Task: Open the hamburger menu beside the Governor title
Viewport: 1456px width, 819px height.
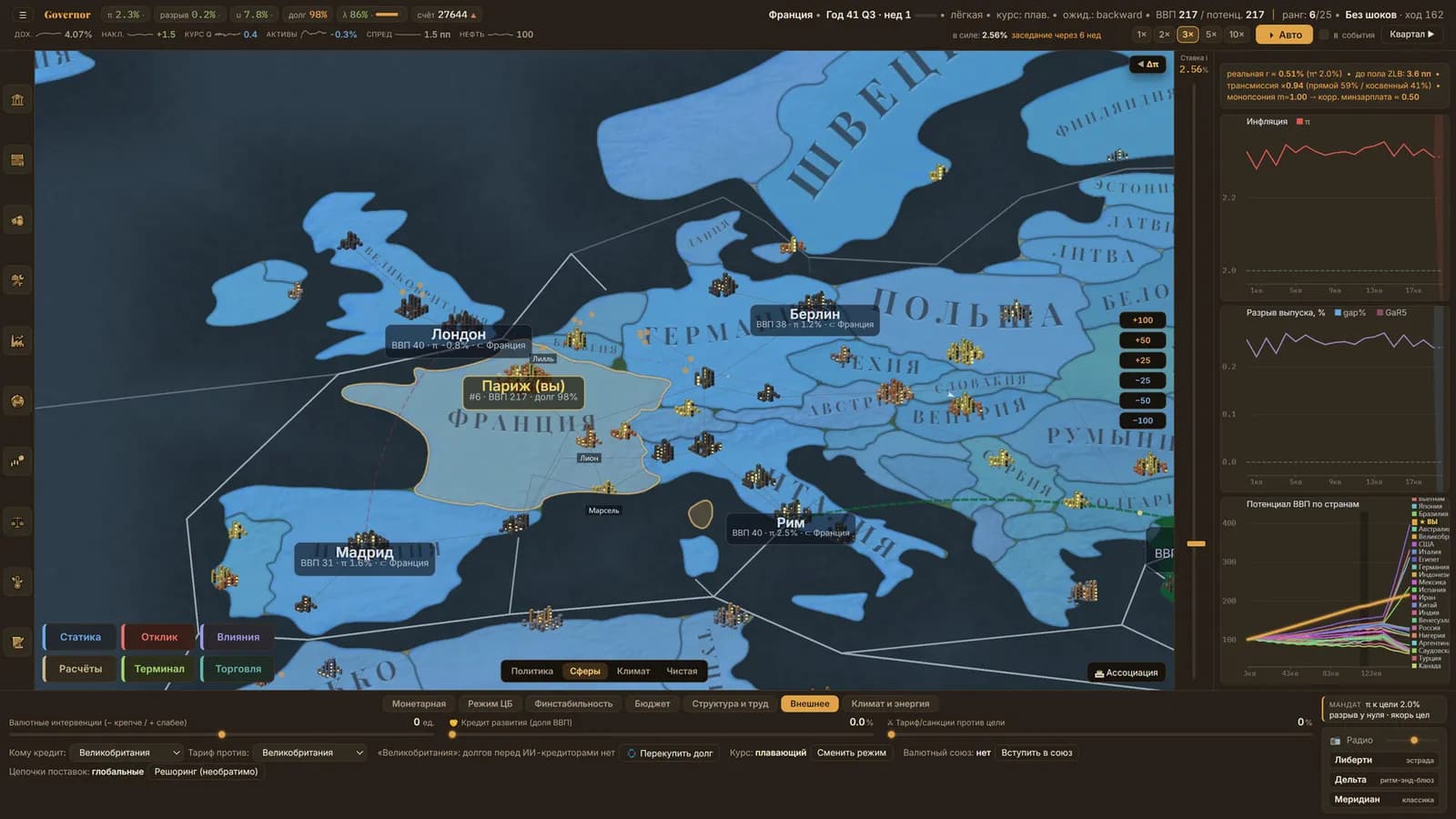Action: [23, 15]
